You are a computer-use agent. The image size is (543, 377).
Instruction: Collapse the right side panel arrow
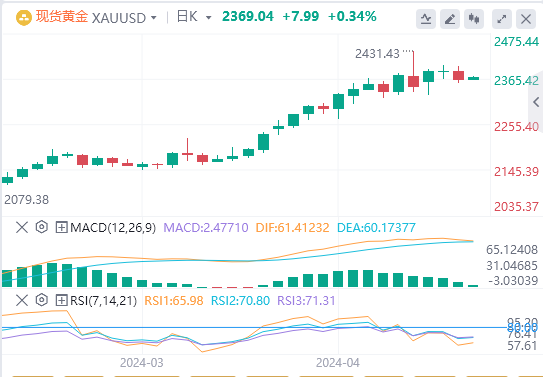(536, 102)
